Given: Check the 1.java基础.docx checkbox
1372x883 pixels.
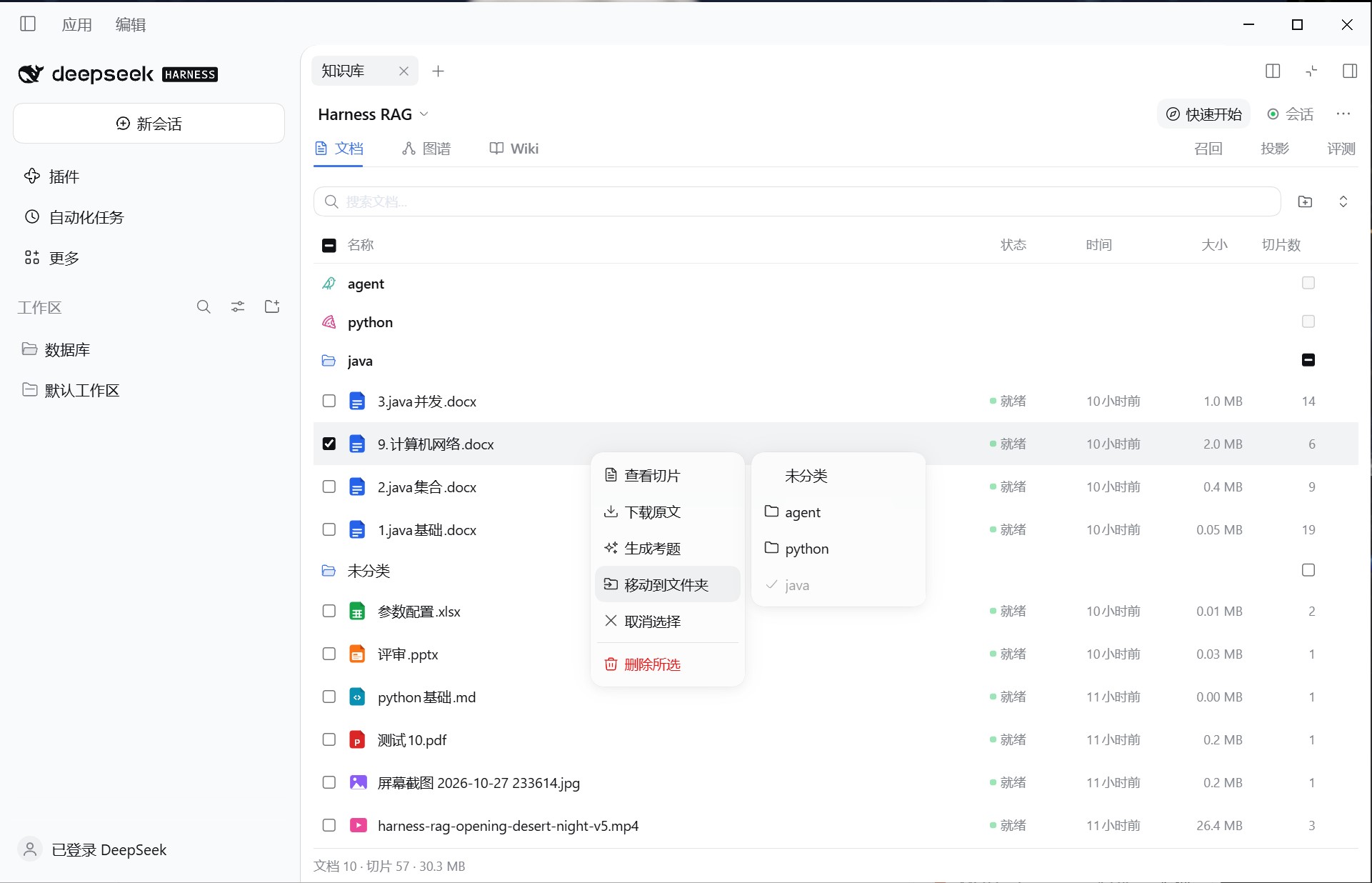Looking at the screenshot, I should point(329,529).
